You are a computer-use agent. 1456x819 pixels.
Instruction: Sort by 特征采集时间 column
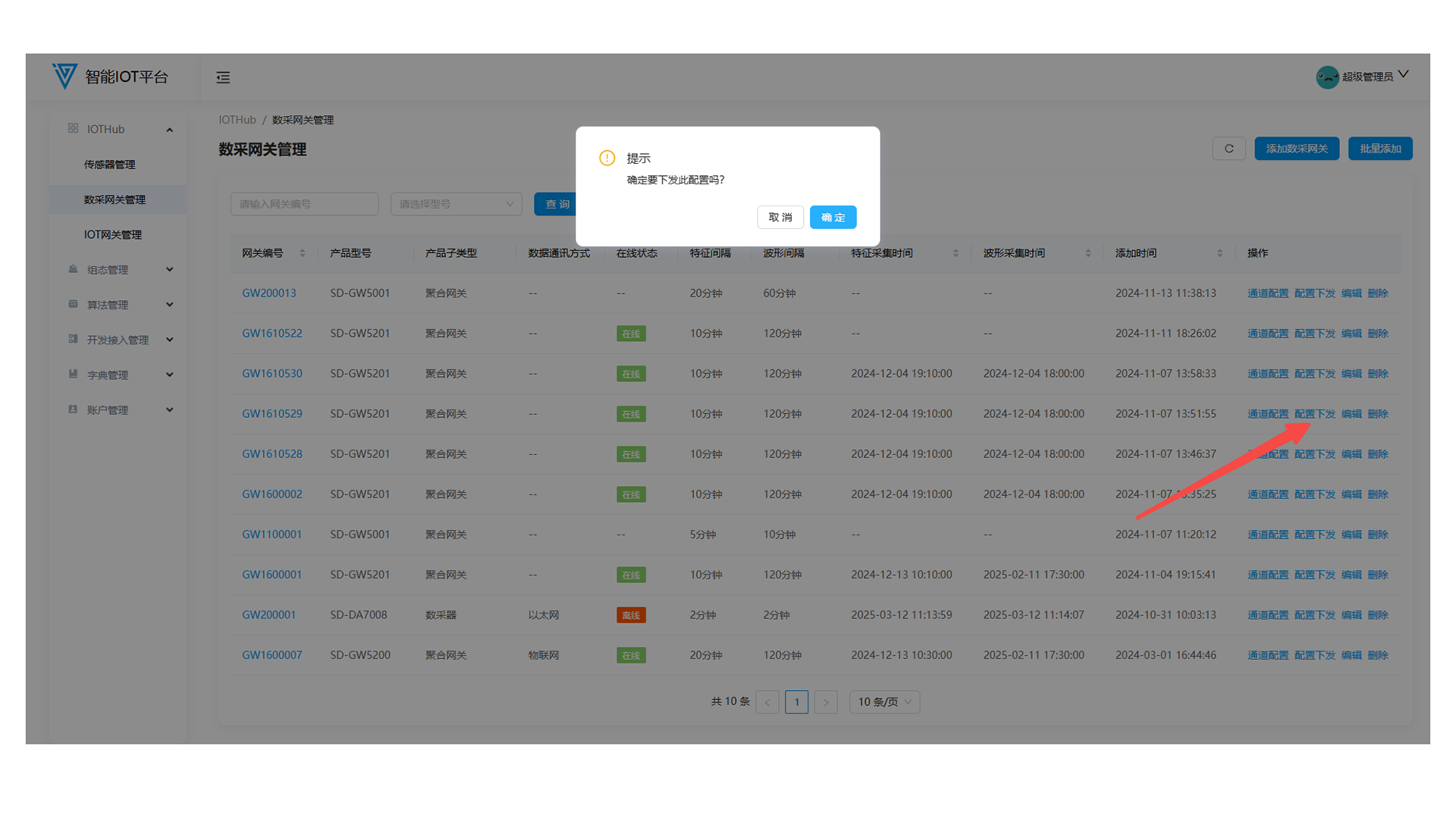point(955,253)
